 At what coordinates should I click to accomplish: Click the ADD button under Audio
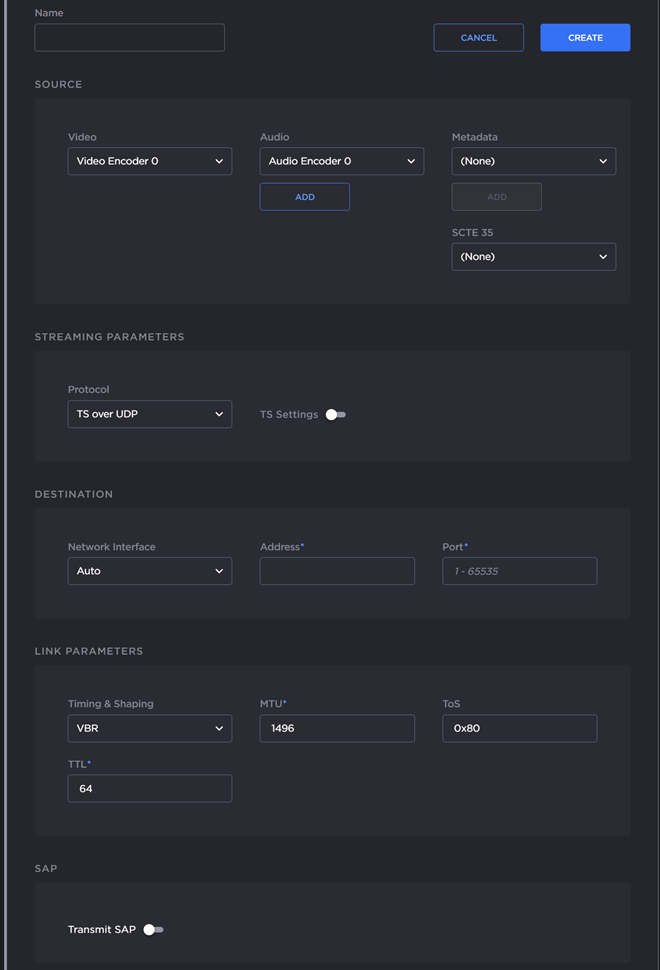click(x=304, y=196)
